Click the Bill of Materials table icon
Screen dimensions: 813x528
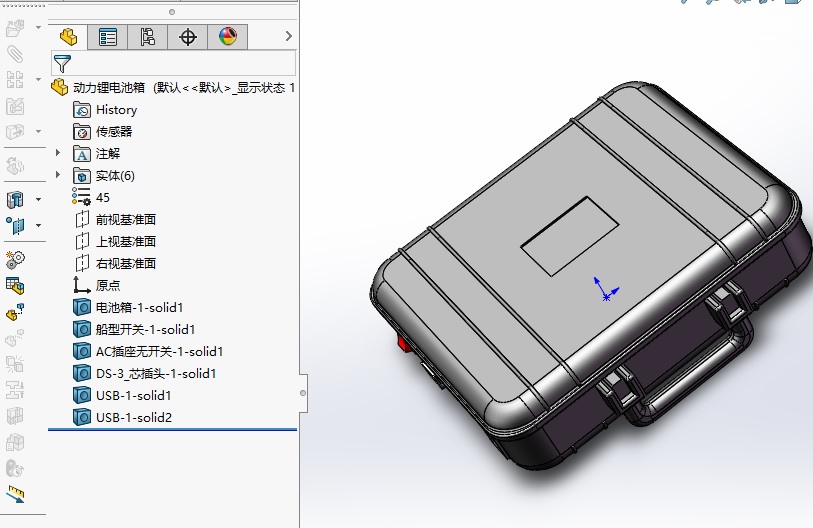click(15, 285)
